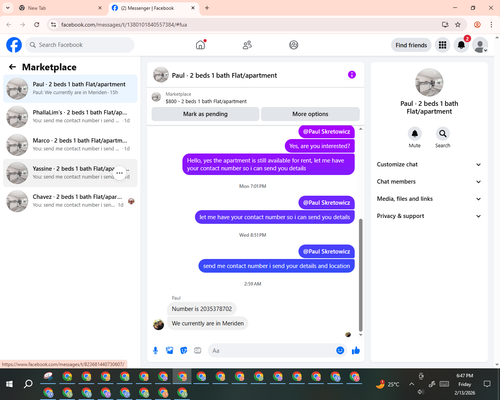Open the volume icon in system tray
This screenshot has height=400, width=500.
(x=421, y=392)
